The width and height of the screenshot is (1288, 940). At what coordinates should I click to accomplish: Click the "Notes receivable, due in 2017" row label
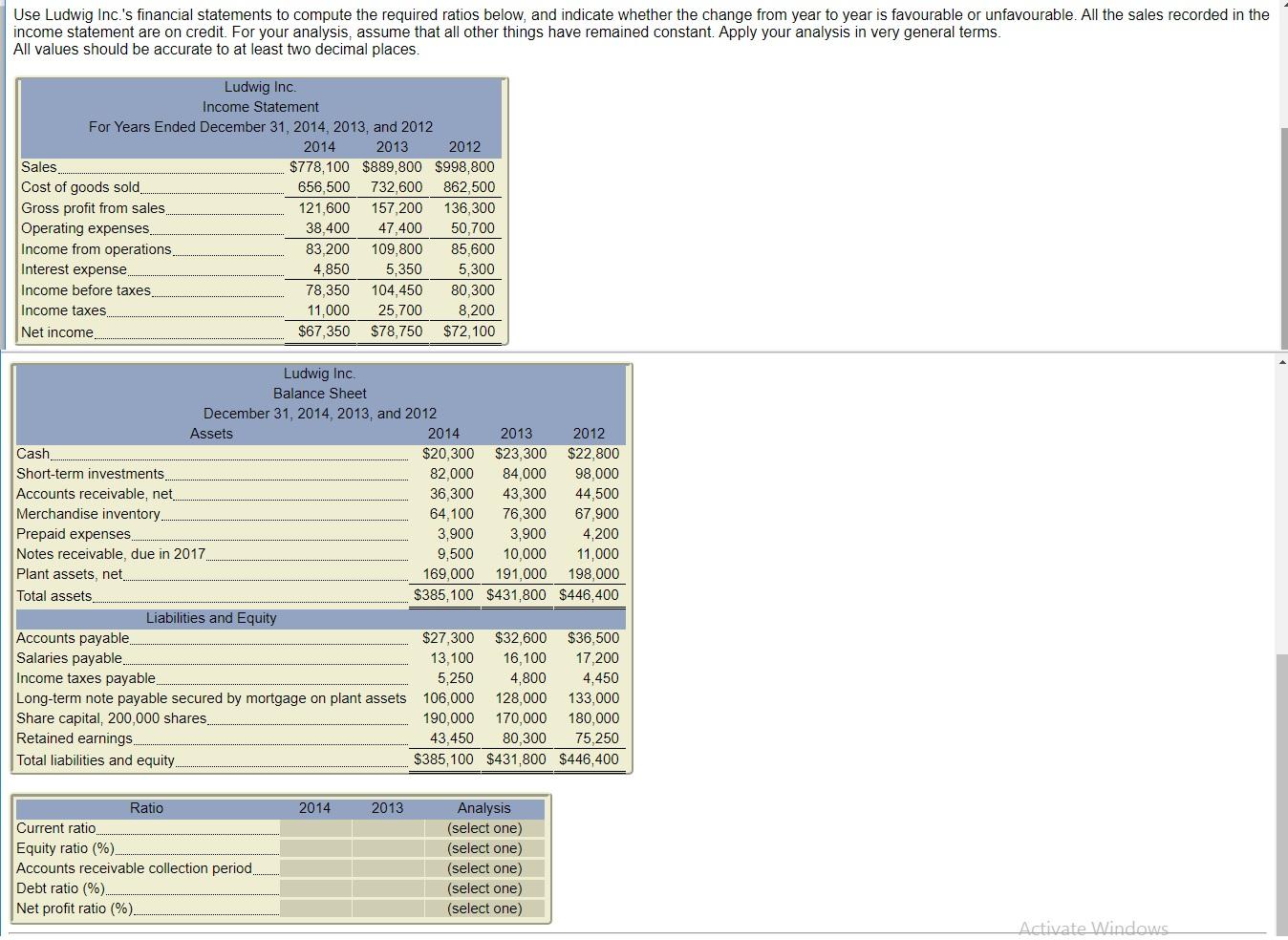point(111,554)
